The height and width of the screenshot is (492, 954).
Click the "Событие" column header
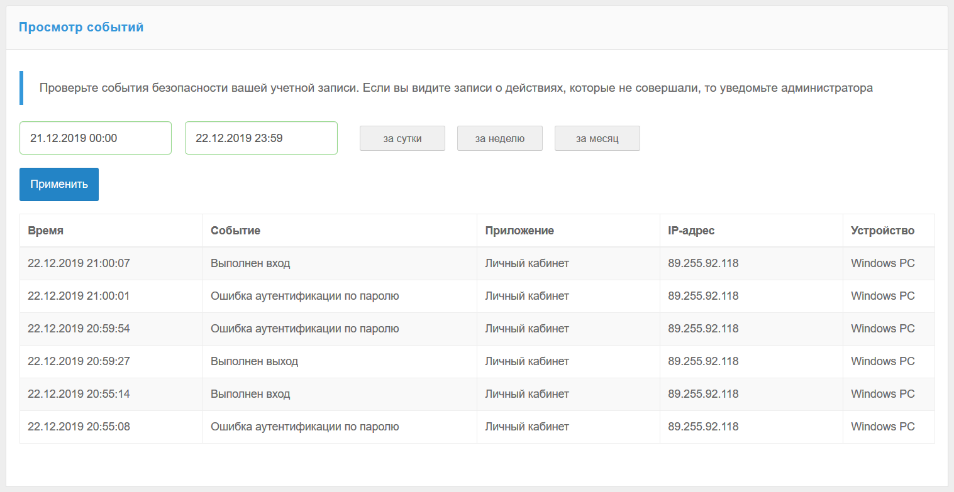click(236, 231)
